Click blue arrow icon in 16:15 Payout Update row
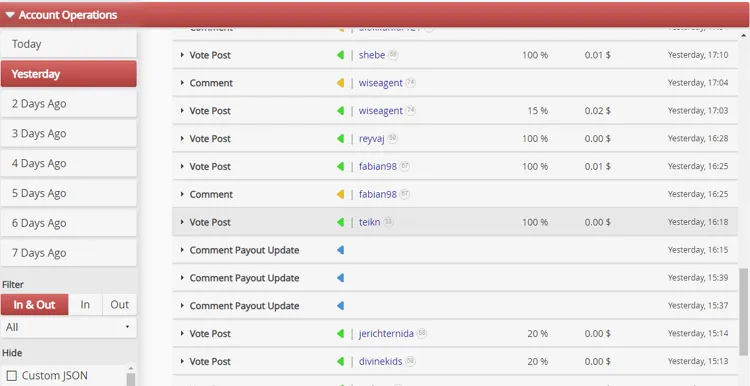The image size is (750, 386). click(x=341, y=250)
